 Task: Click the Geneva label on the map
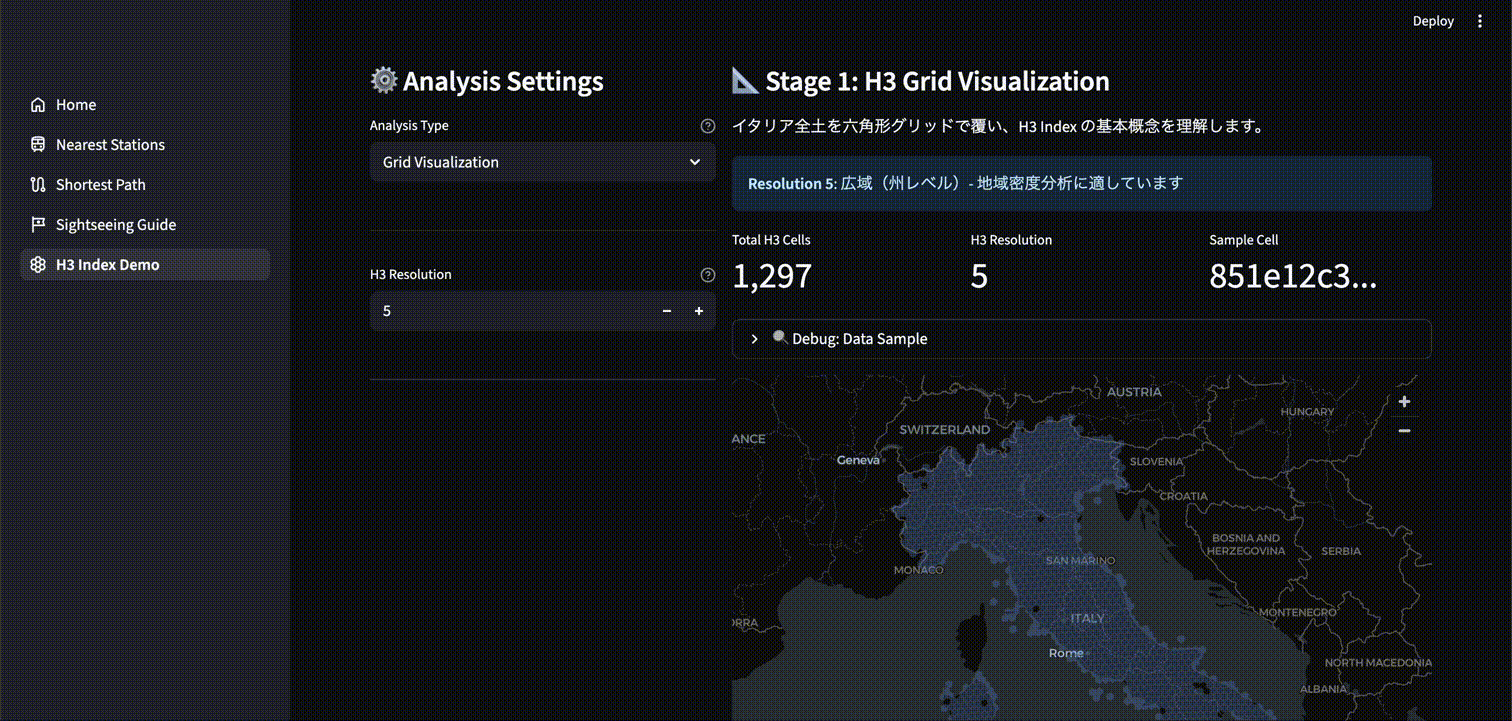[x=858, y=460]
